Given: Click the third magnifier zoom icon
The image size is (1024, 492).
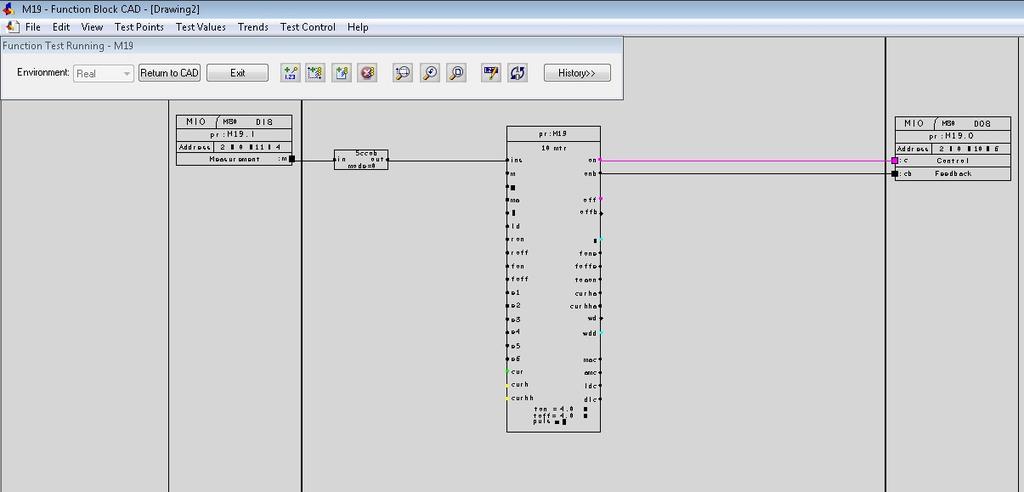Looking at the screenshot, I should point(456,73).
